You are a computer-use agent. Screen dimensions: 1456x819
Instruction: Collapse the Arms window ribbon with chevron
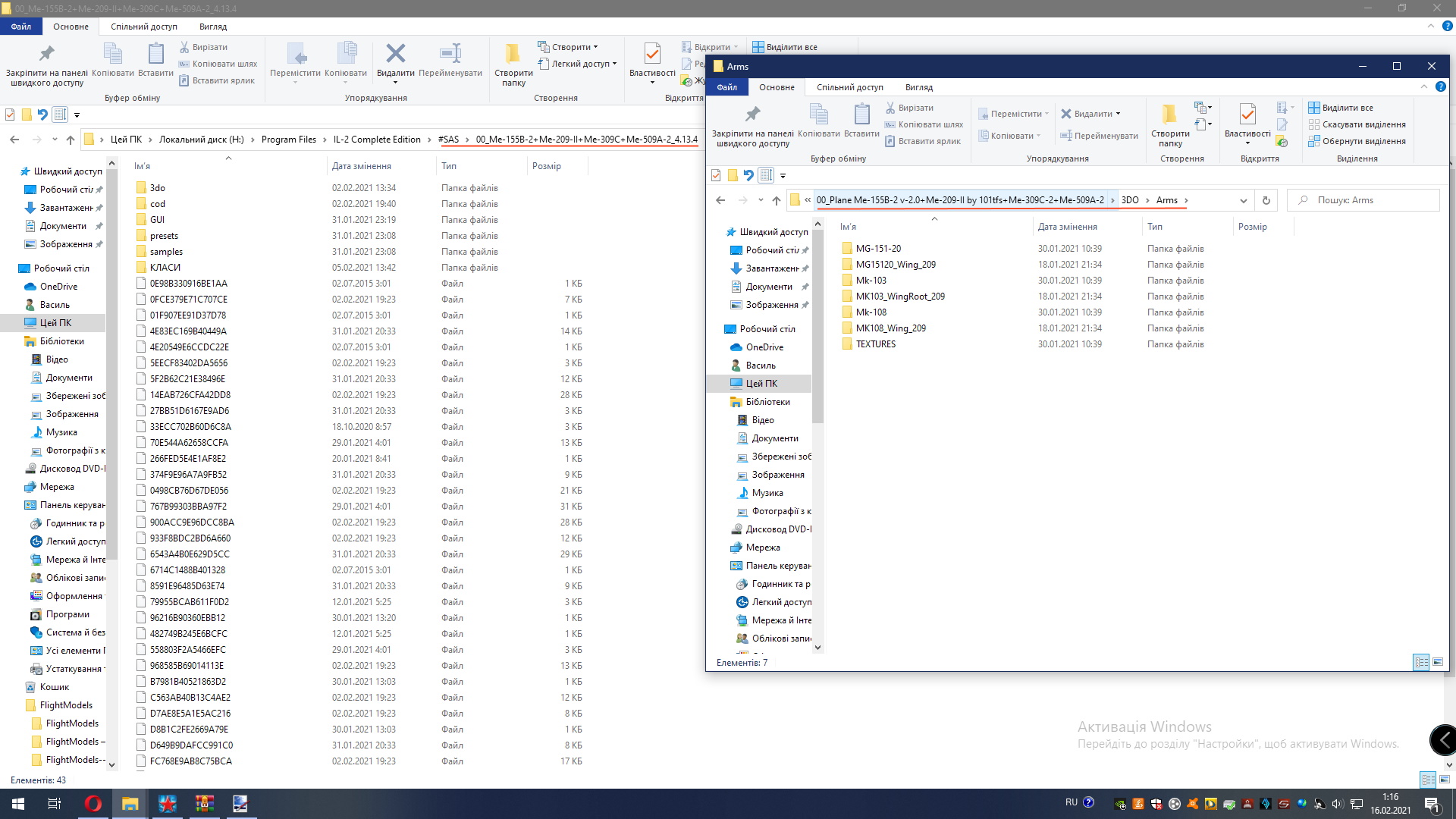point(1423,87)
